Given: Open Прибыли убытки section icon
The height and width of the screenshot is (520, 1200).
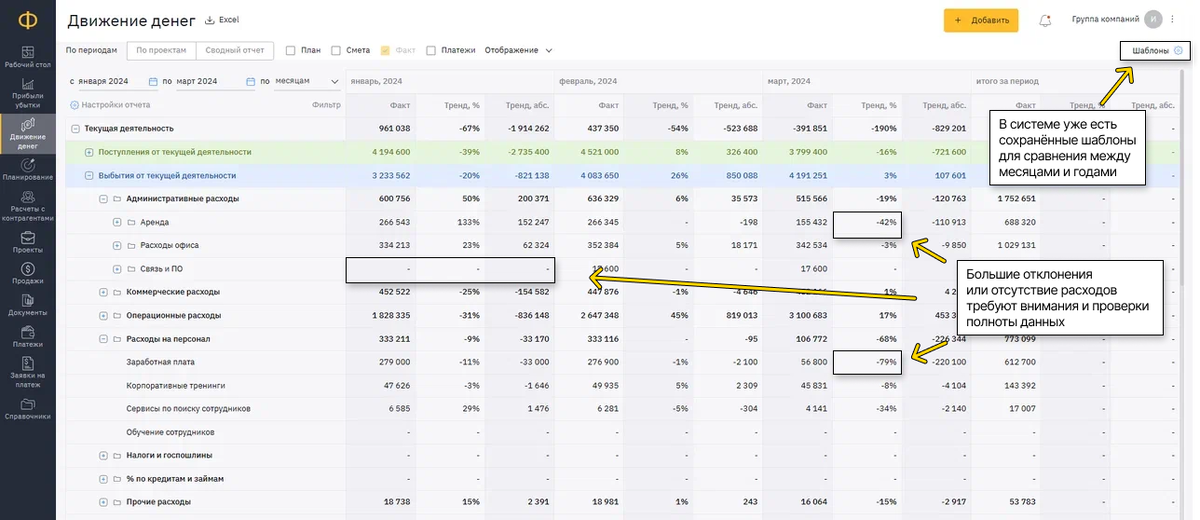Looking at the screenshot, I should click(27, 85).
